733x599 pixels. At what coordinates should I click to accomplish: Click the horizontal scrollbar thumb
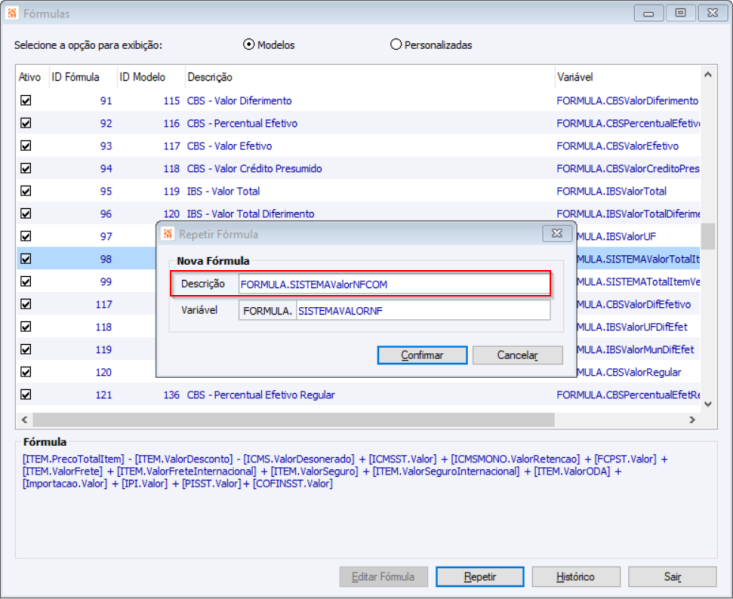point(294,419)
